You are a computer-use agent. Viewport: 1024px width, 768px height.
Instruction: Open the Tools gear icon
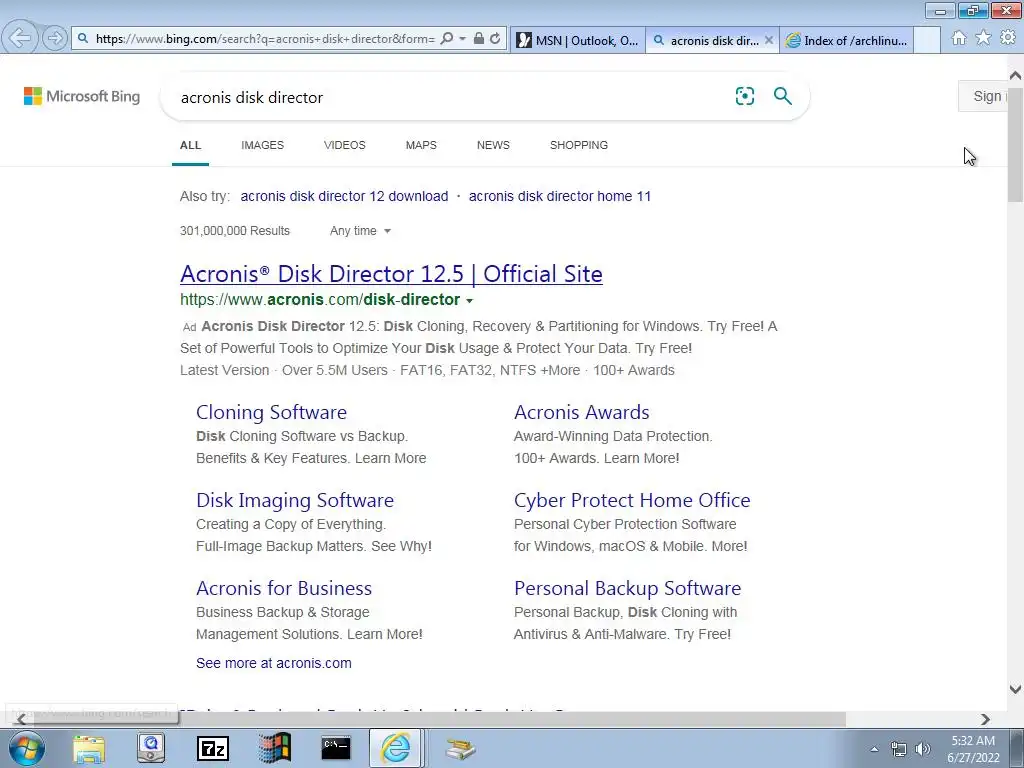(1007, 38)
